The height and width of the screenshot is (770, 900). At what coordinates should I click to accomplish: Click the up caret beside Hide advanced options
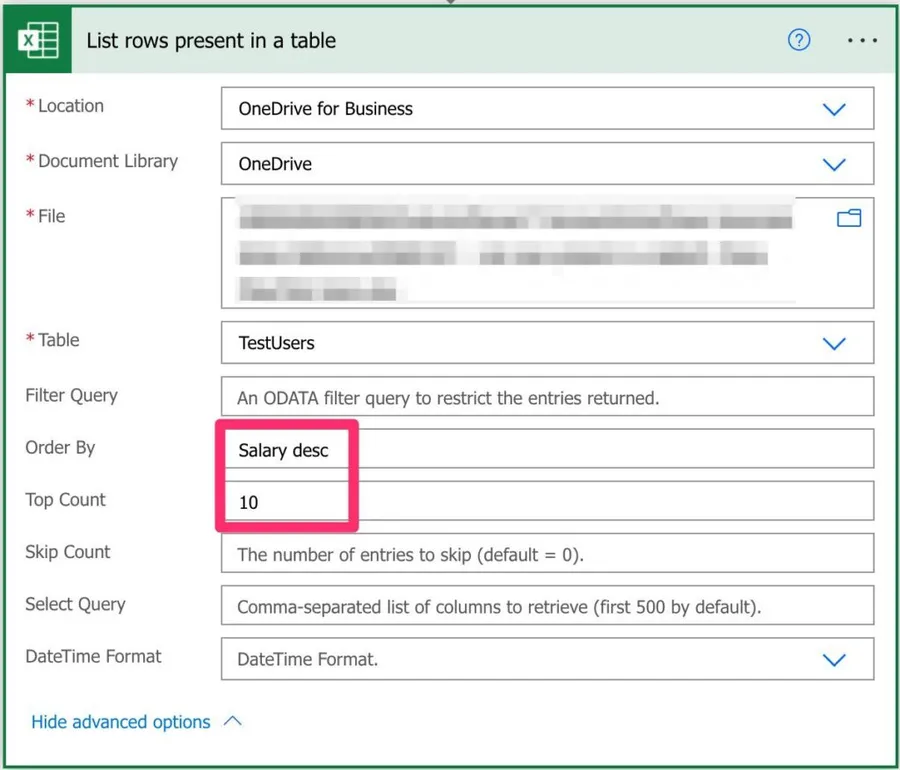coord(233,721)
